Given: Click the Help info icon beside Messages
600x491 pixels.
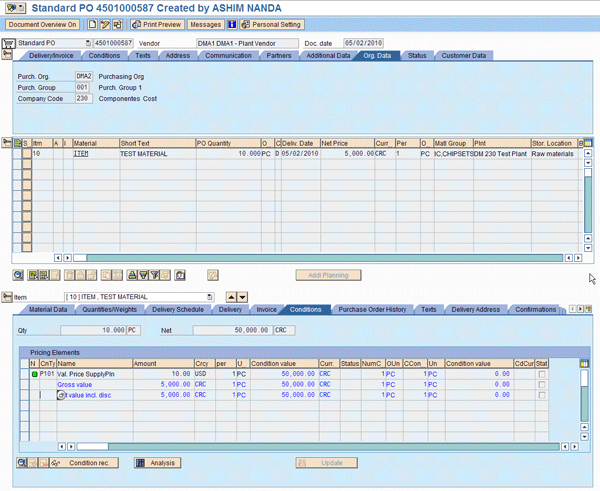Looking at the screenshot, I should pyautogui.click(x=232, y=23).
